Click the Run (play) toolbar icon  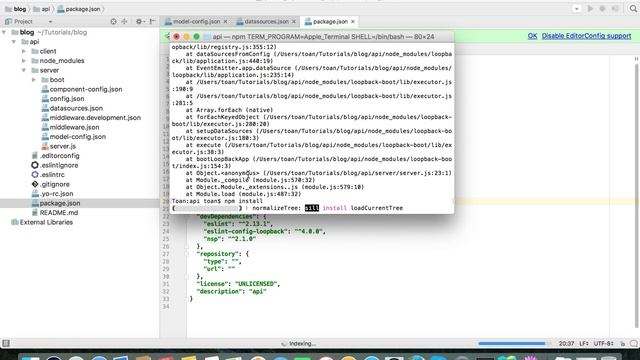tap(590, 9)
